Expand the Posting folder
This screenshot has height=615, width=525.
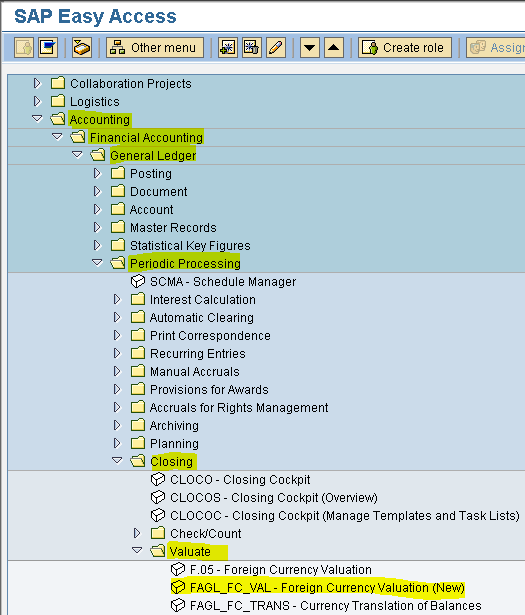97,173
